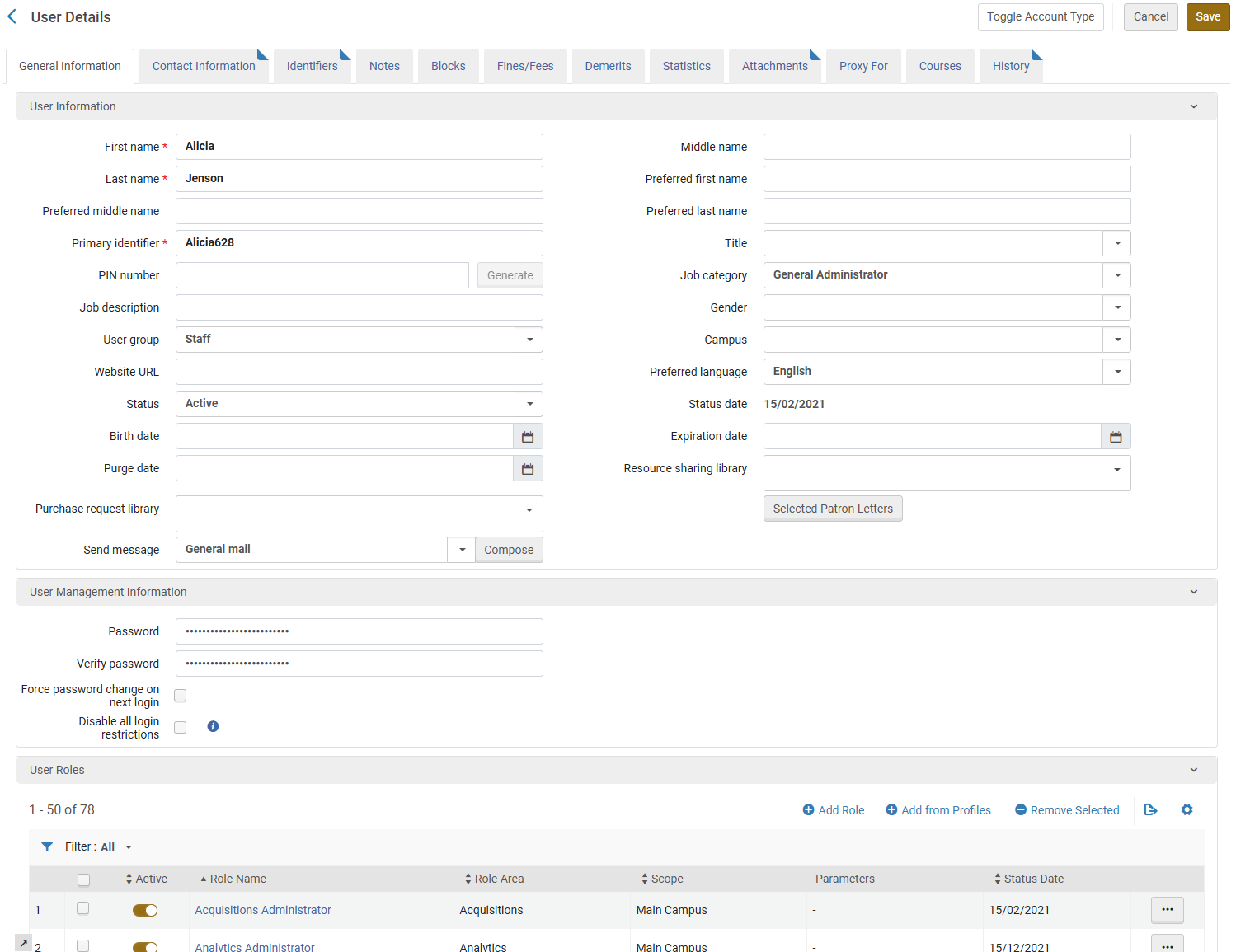Open the Job category dropdown
The width and height of the screenshot is (1236, 952).
click(x=1117, y=275)
